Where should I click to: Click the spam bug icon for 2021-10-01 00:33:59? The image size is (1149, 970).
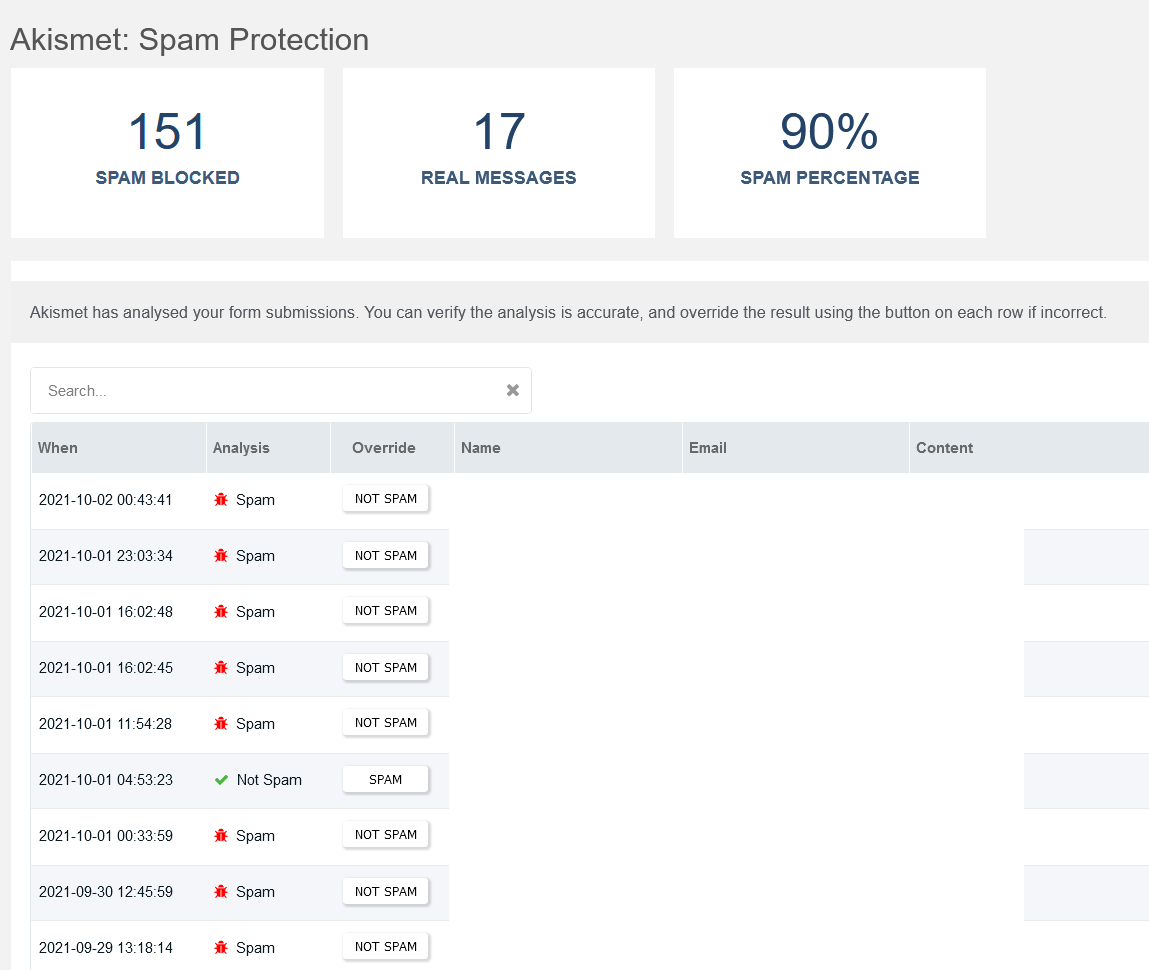221,836
